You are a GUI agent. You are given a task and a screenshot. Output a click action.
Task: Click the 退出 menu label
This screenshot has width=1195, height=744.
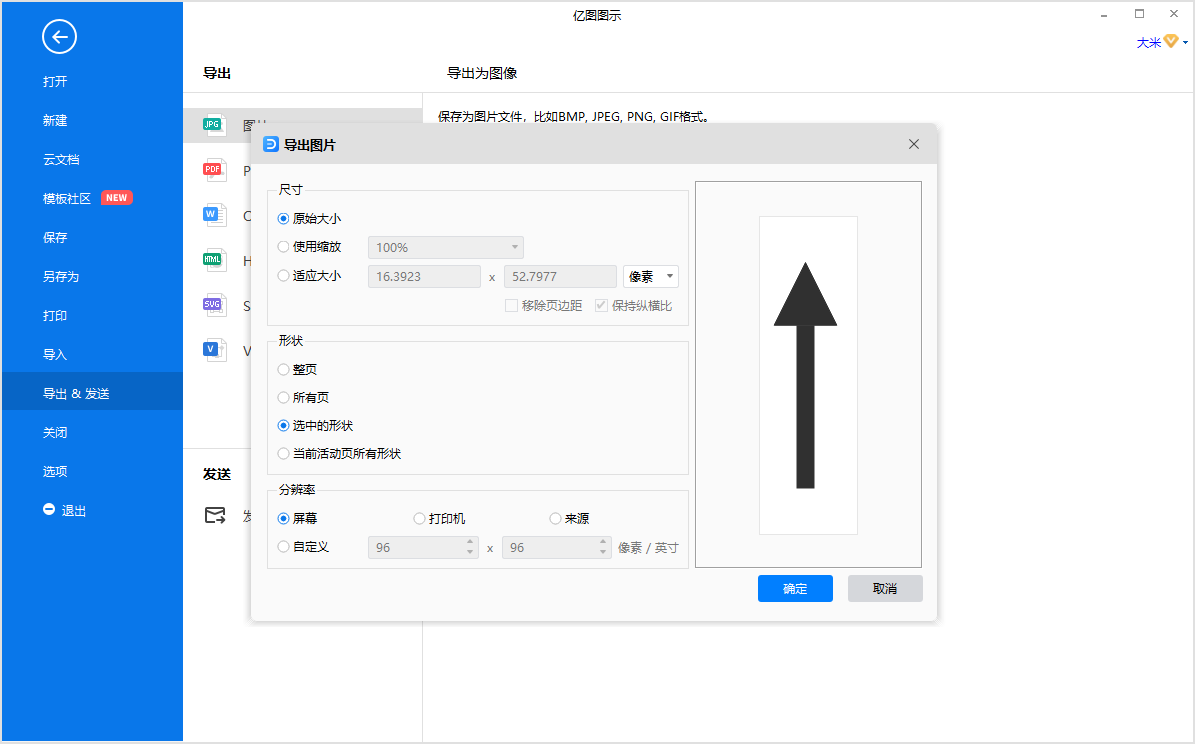click(74, 511)
